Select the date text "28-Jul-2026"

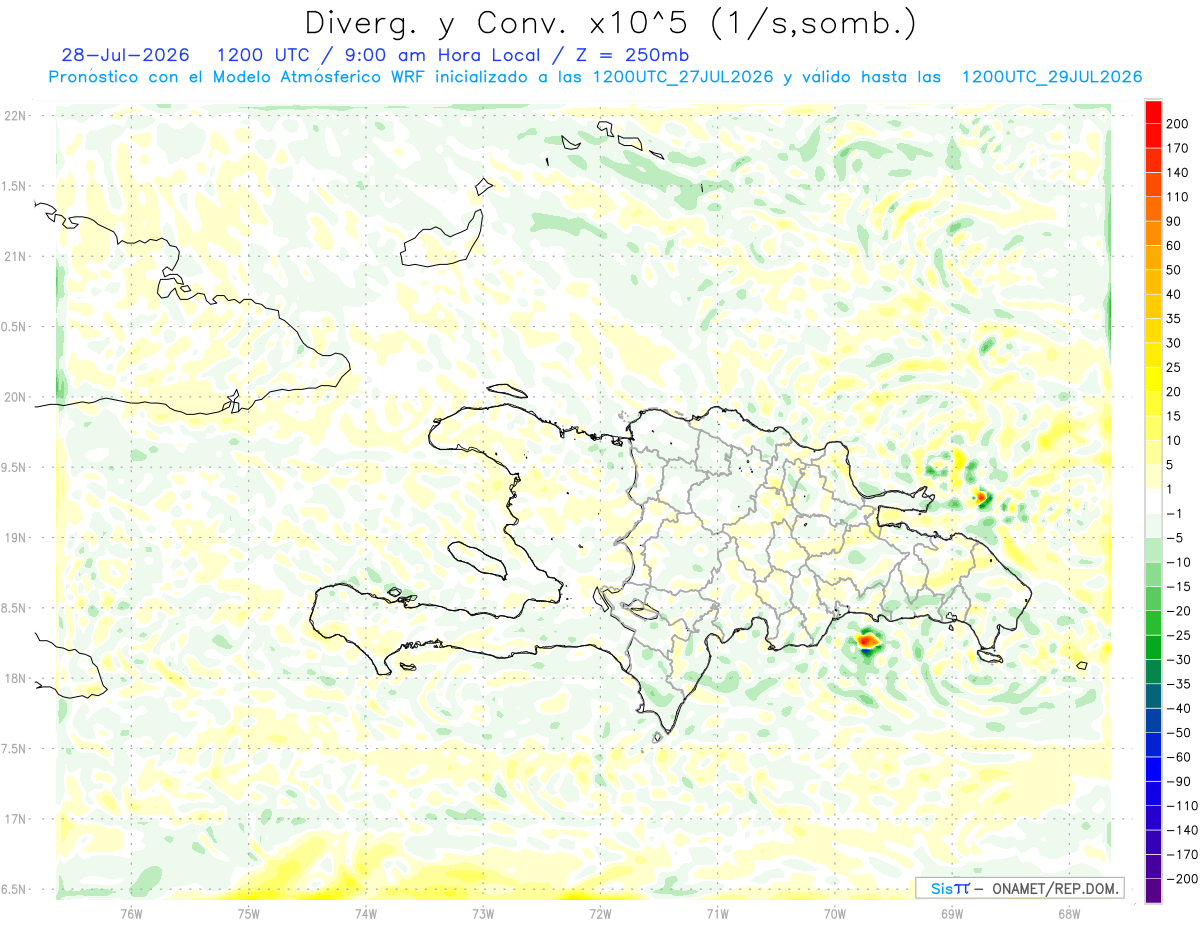click(125, 55)
